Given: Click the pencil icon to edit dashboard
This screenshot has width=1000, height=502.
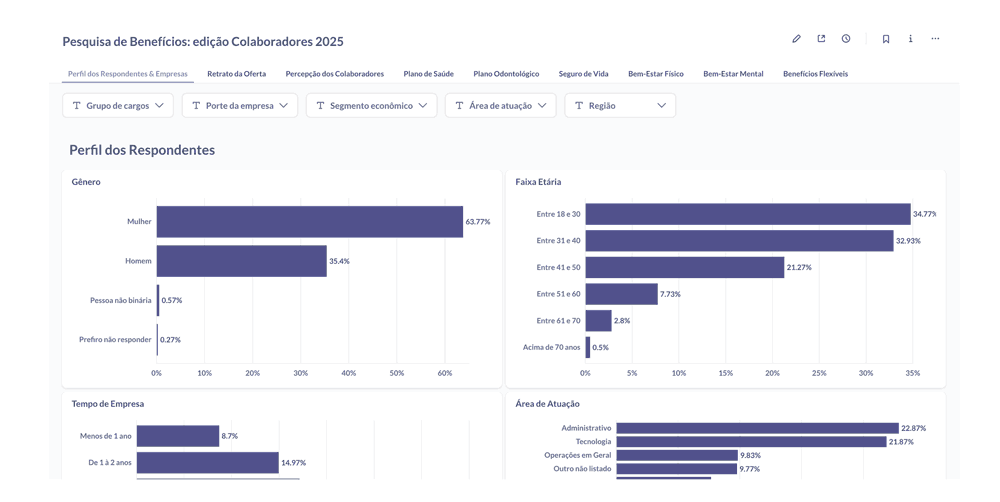Looking at the screenshot, I should coord(796,39).
